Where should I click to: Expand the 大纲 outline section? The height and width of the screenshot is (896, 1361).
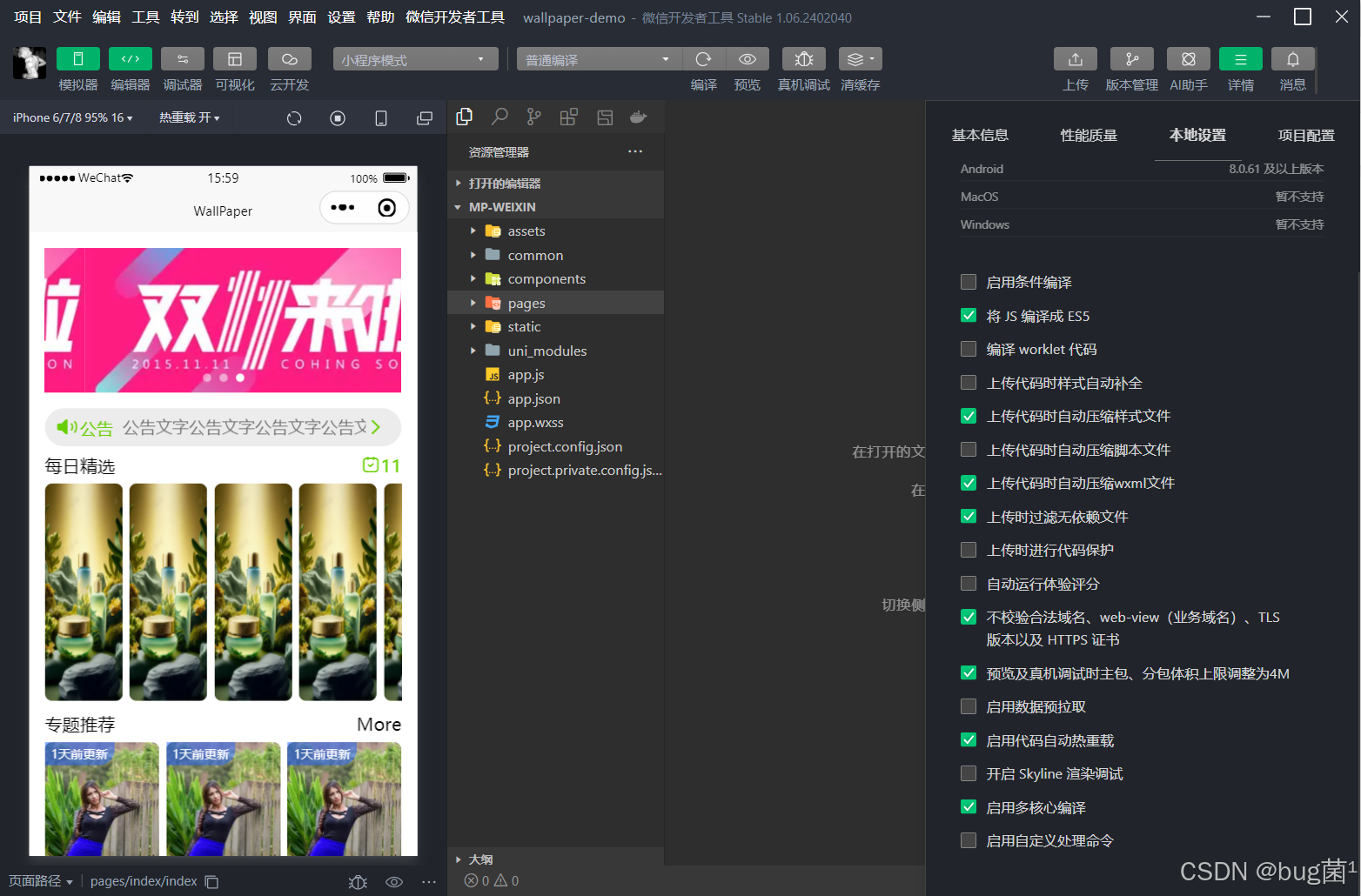pos(555,859)
